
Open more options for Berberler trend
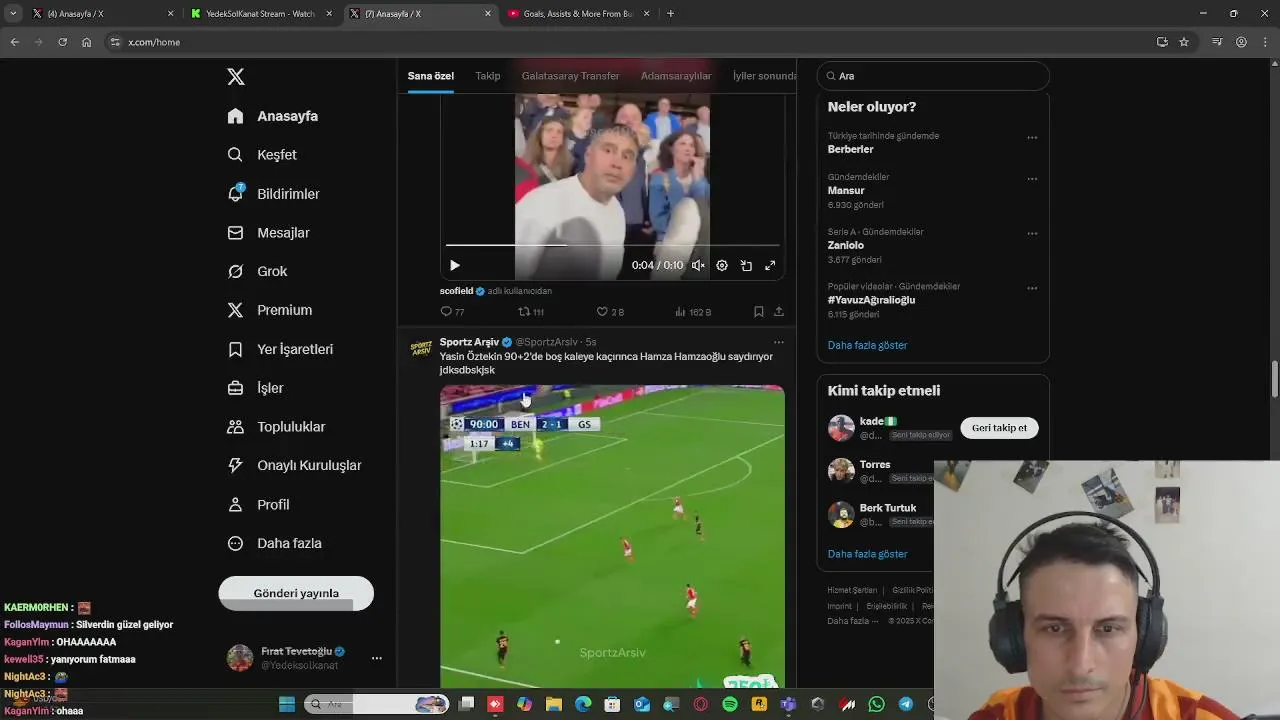coord(1032,138)
